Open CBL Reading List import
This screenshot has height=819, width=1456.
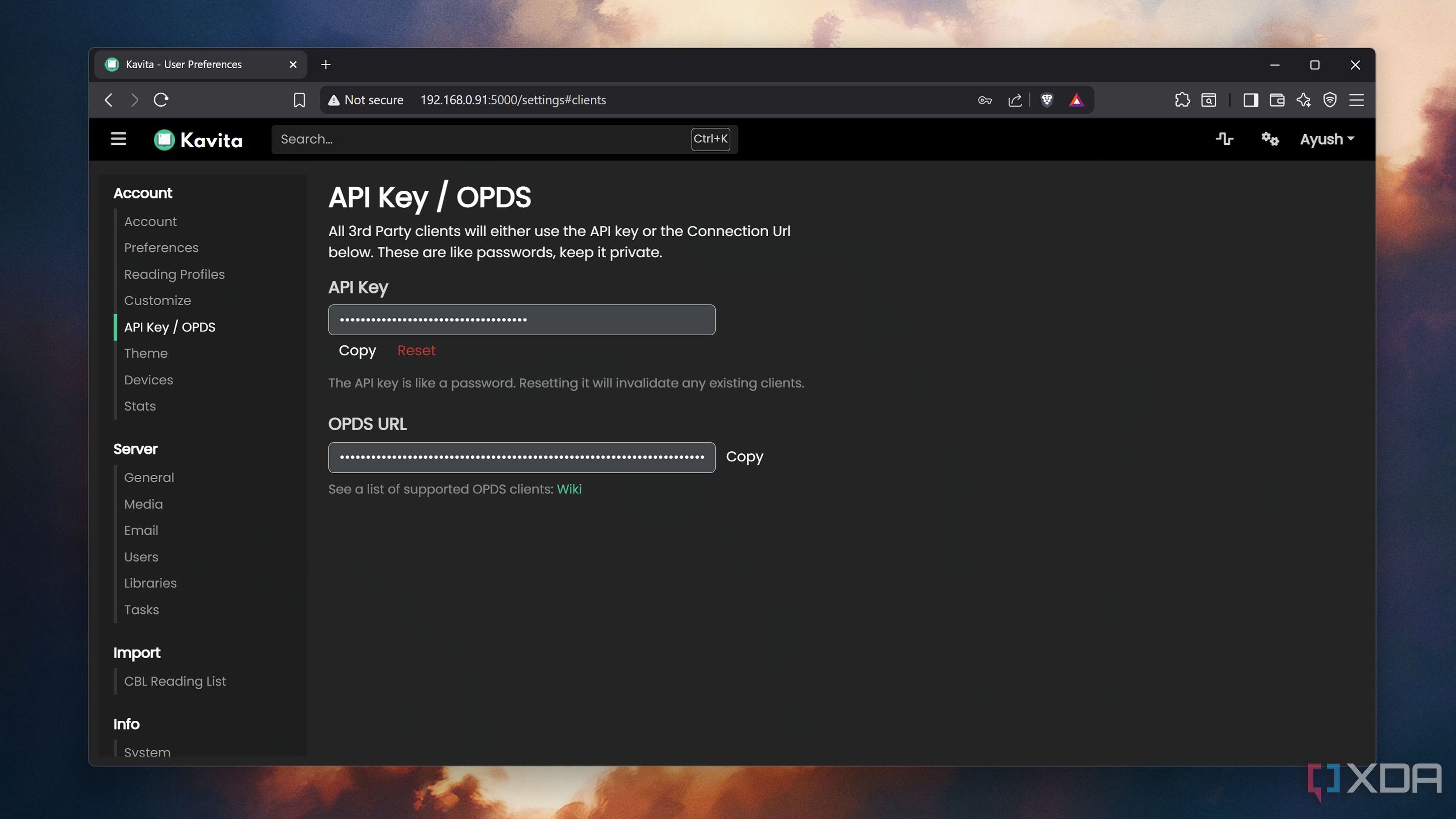[x=175, y=681]
